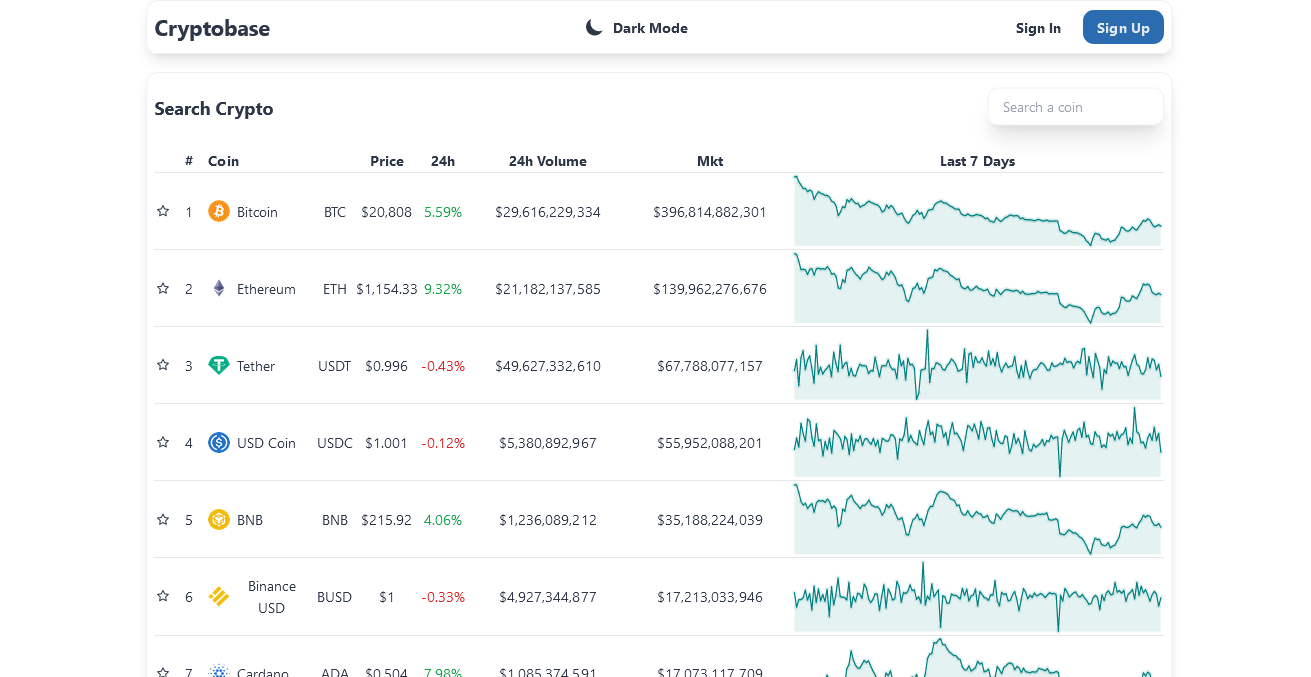Click the moon icon in header
The width and height of the screenshot is (1311, 677).
tap(594, 28)
